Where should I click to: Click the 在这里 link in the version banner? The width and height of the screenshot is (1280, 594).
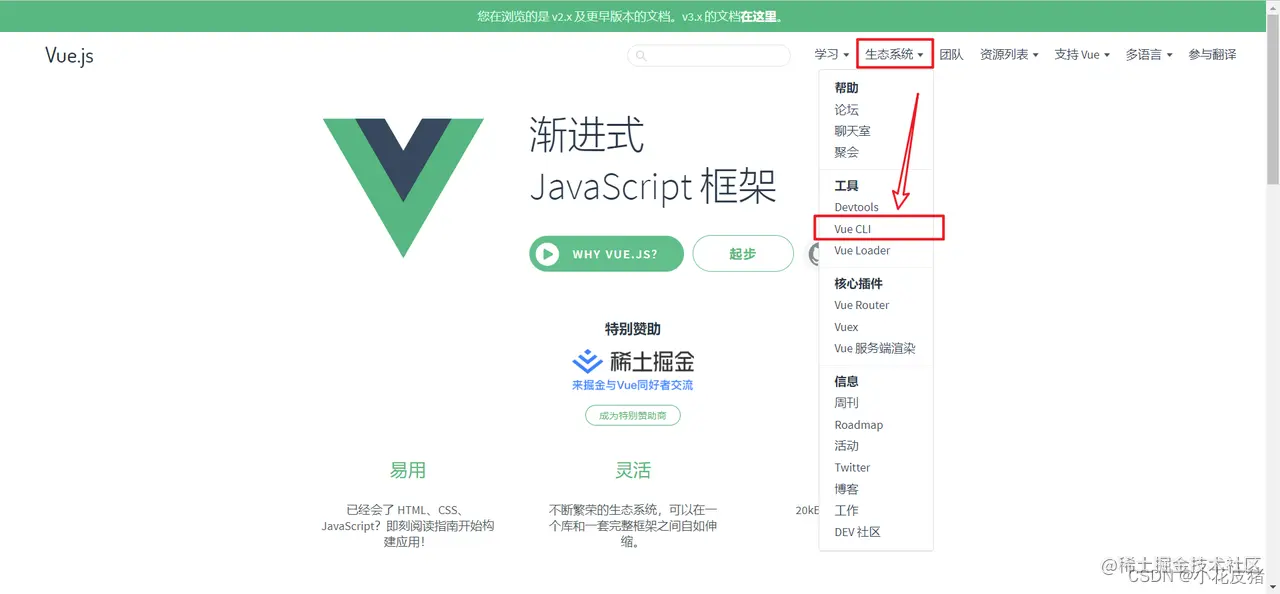pyautogui.click(x=758, y=16)
